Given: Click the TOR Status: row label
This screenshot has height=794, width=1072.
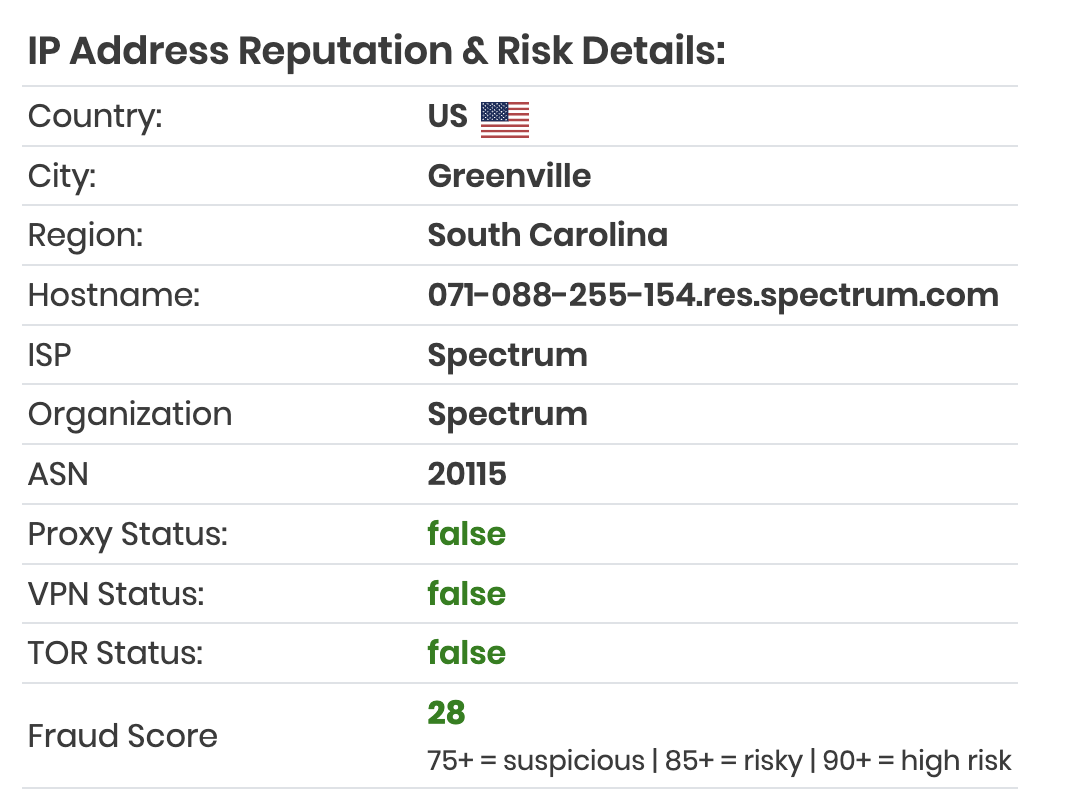Looking at the screenshot, I should click(x=116, y=653).
